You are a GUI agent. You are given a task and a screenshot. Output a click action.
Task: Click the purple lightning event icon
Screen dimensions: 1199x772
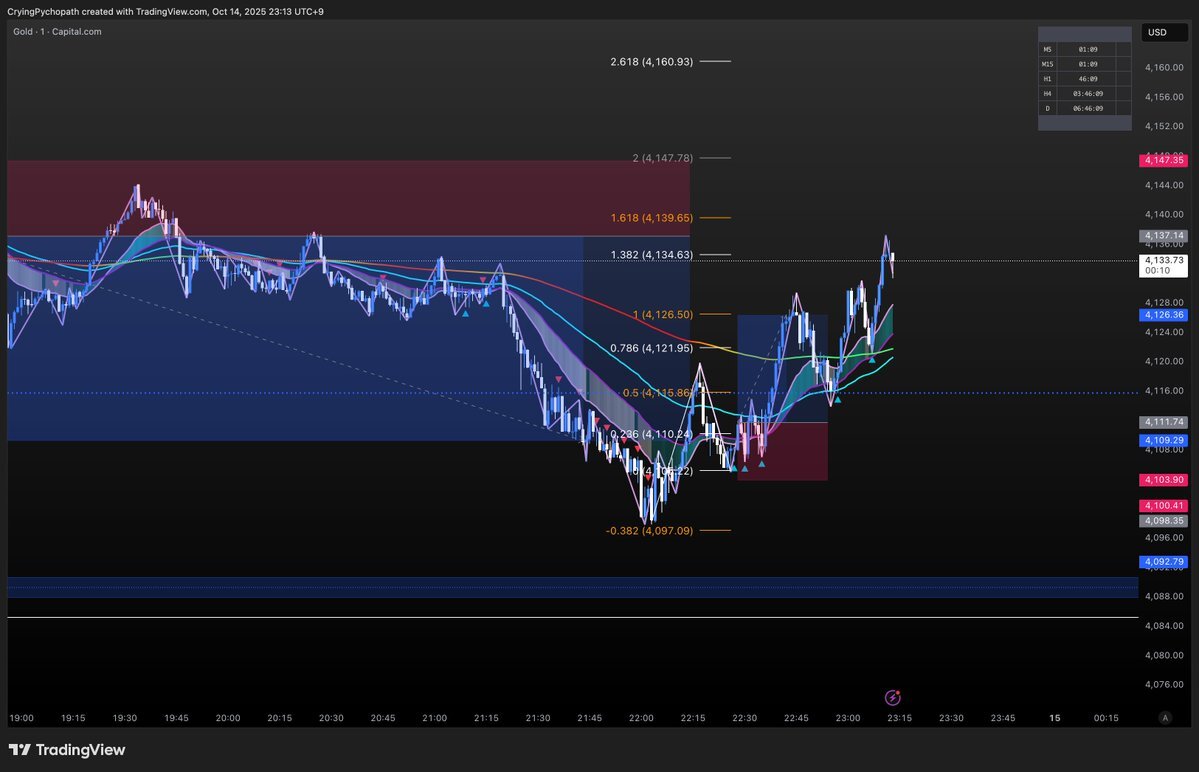(893, 697)
